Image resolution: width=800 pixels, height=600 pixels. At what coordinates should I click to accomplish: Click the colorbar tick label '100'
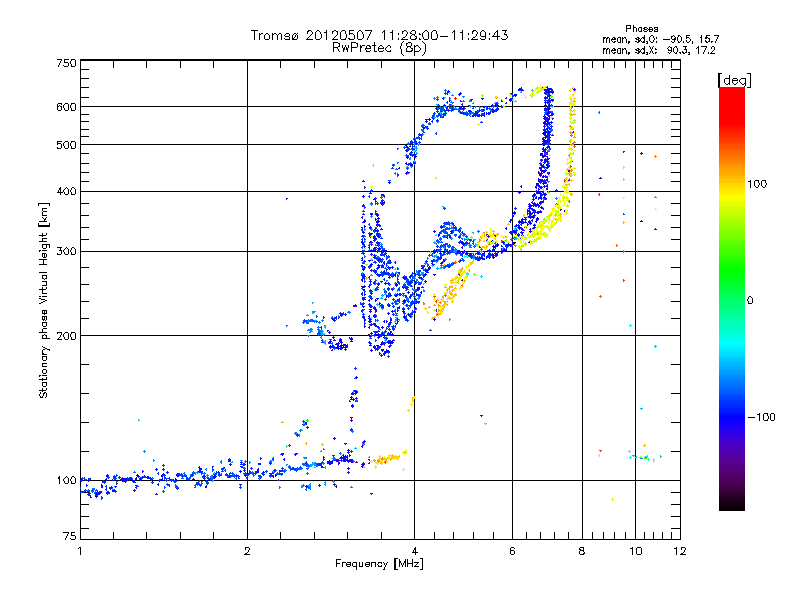757,184
